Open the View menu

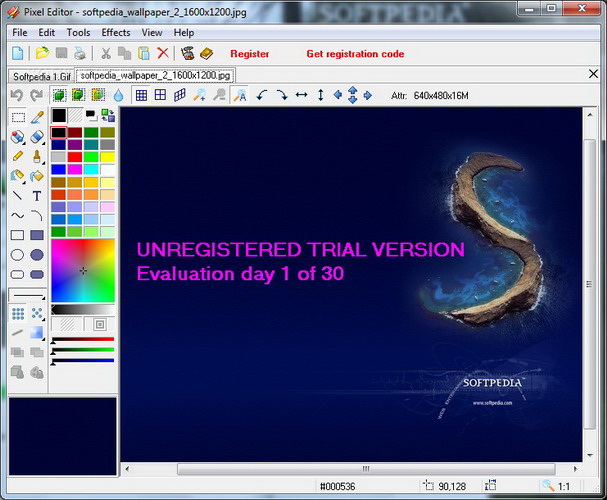(x=152, y=33)
